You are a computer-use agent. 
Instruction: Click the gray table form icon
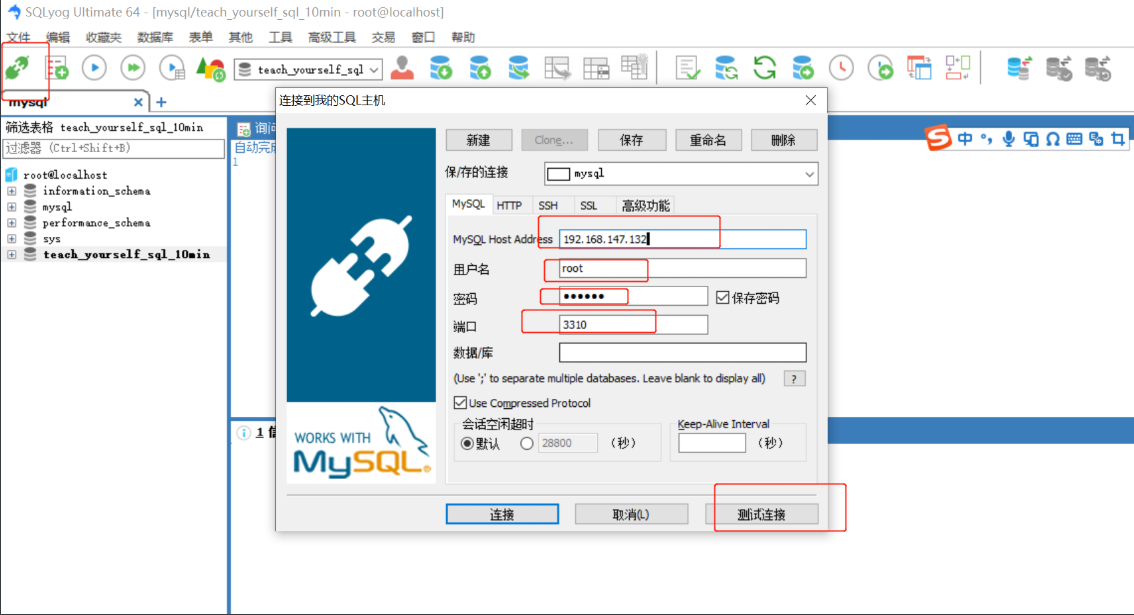[596, 69]
